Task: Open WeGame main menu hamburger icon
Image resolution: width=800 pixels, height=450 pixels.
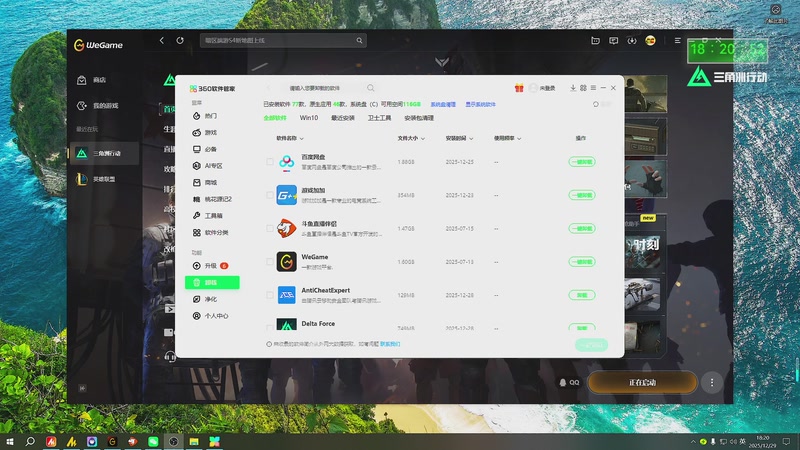Action: click(678, 40)
